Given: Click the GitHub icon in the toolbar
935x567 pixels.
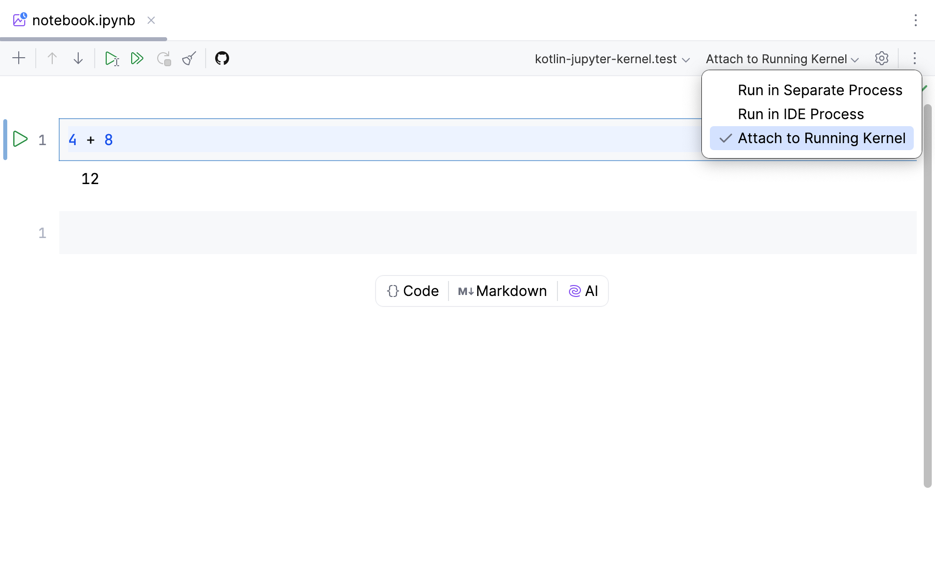Looking at the screenshot, I should coord(222,59).
